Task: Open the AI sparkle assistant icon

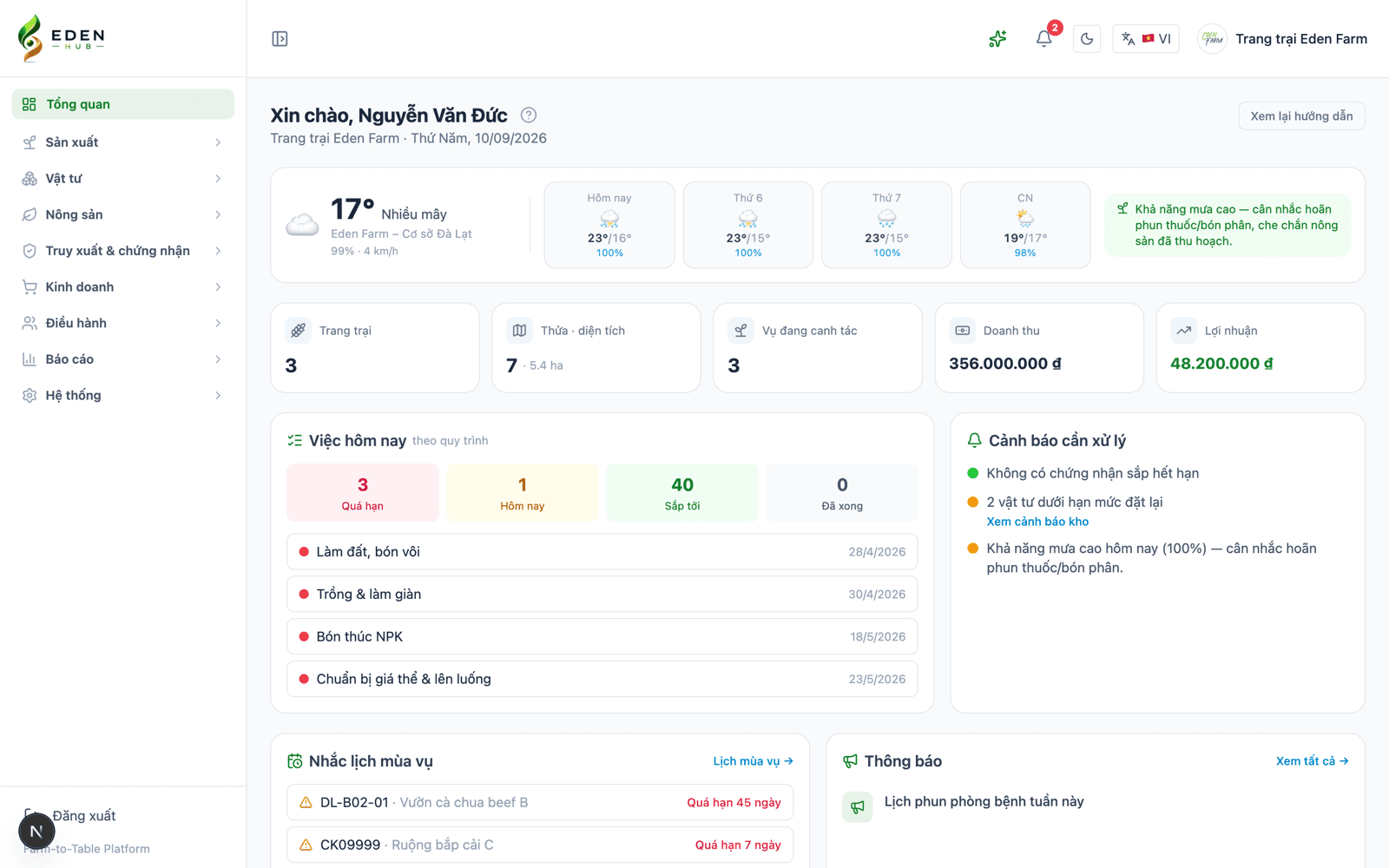Action: 997,39
